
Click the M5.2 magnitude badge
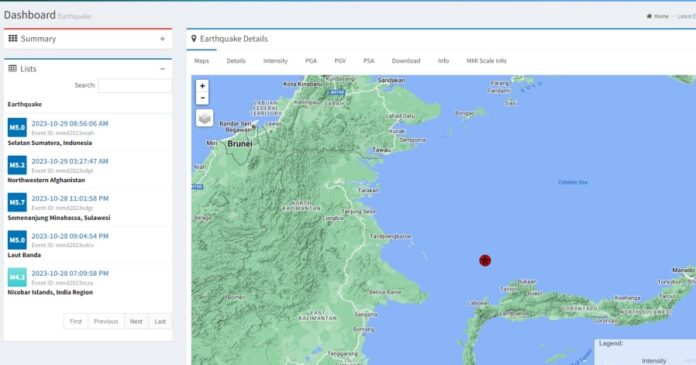[17, 165]
